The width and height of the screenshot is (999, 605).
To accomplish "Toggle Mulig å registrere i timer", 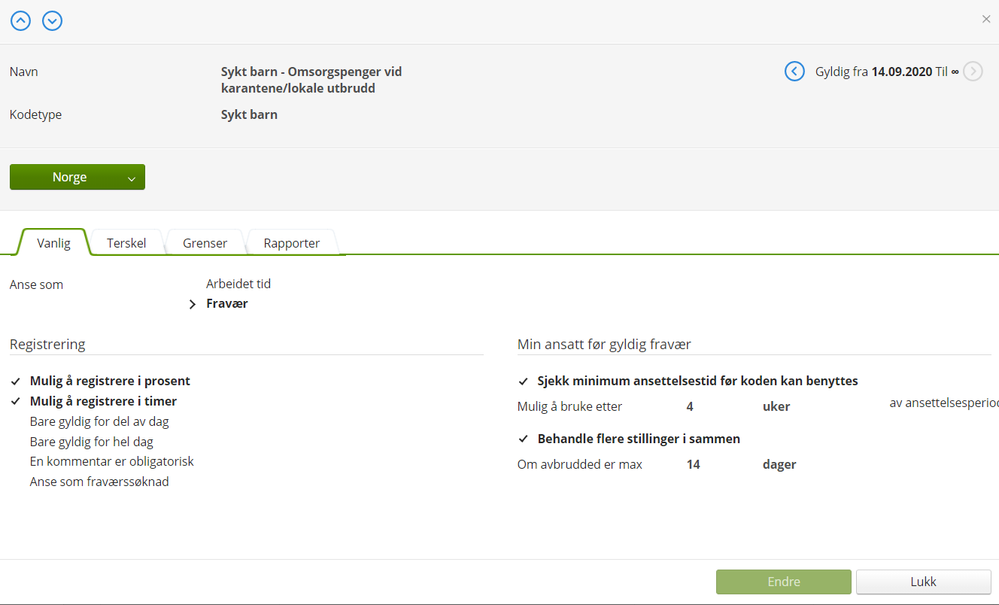I will (103, 401).
